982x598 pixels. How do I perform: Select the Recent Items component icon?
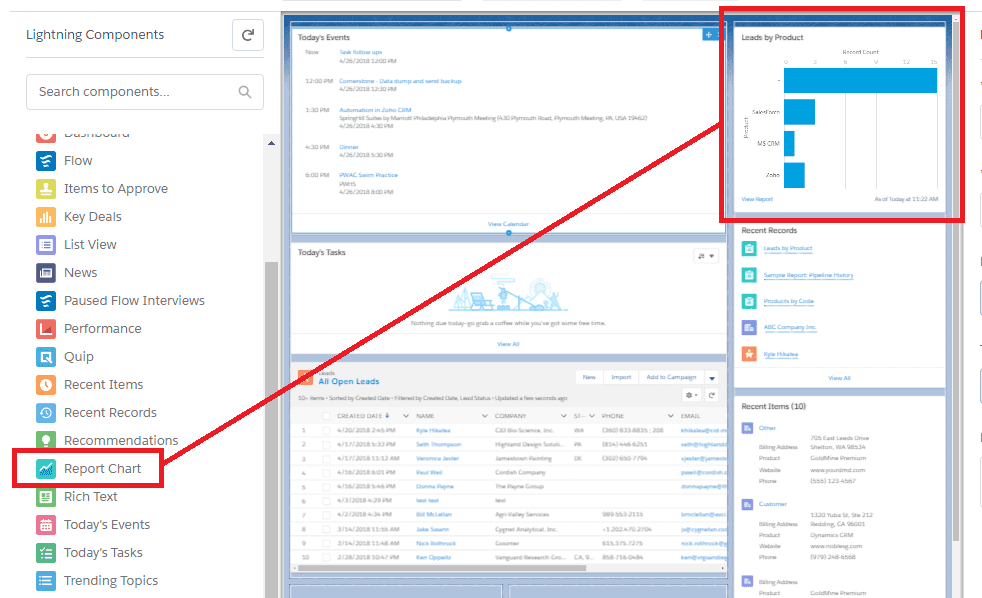click(46, 384)
